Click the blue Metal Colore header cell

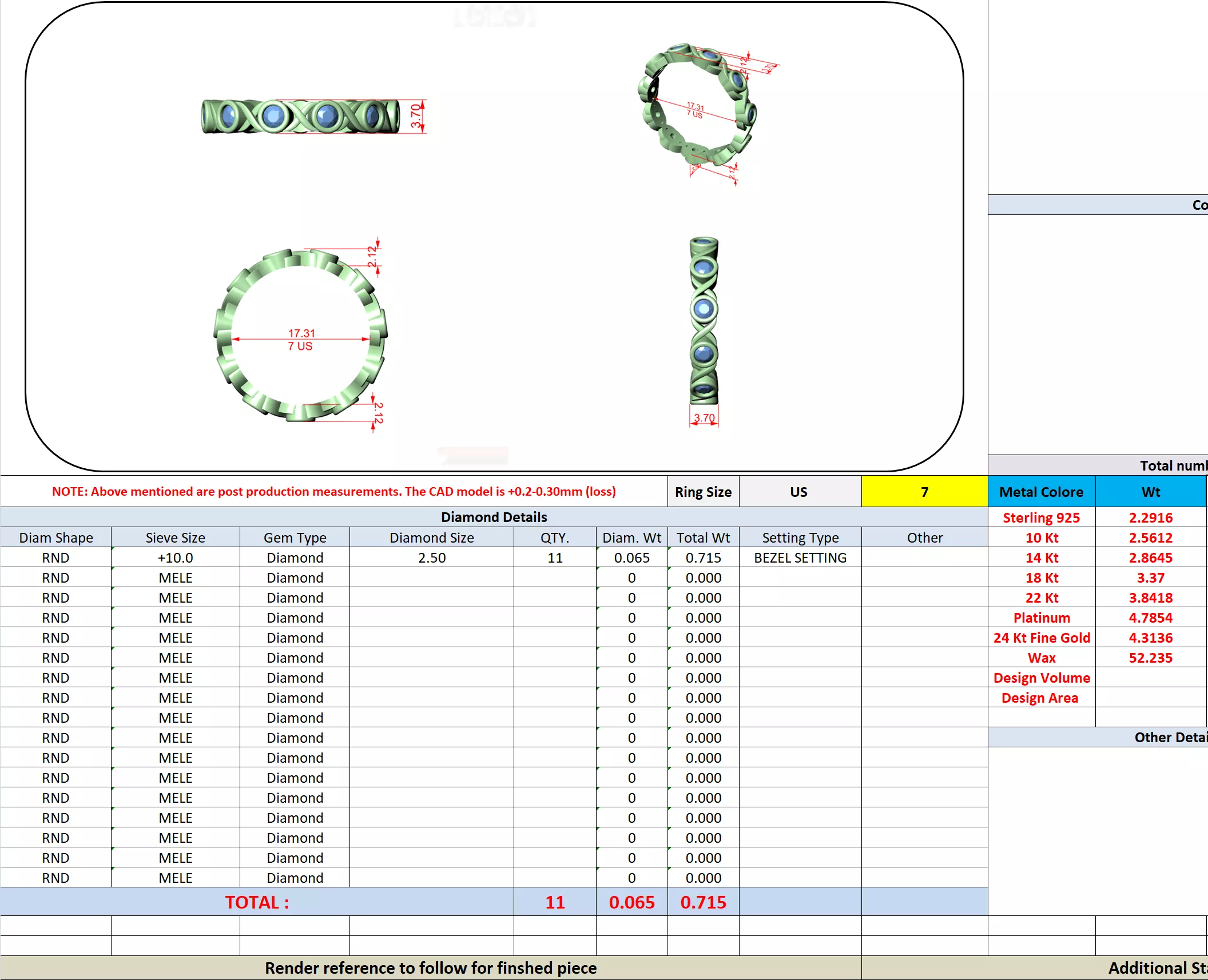point(1041,492)
